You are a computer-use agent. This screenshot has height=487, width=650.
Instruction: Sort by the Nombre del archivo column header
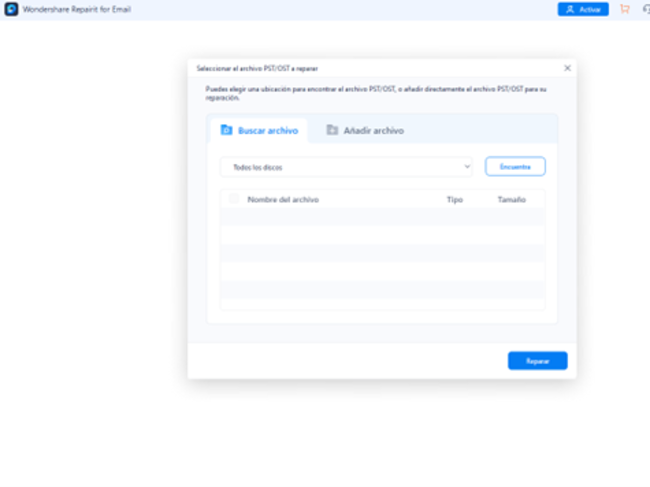(x=283, y=200)
